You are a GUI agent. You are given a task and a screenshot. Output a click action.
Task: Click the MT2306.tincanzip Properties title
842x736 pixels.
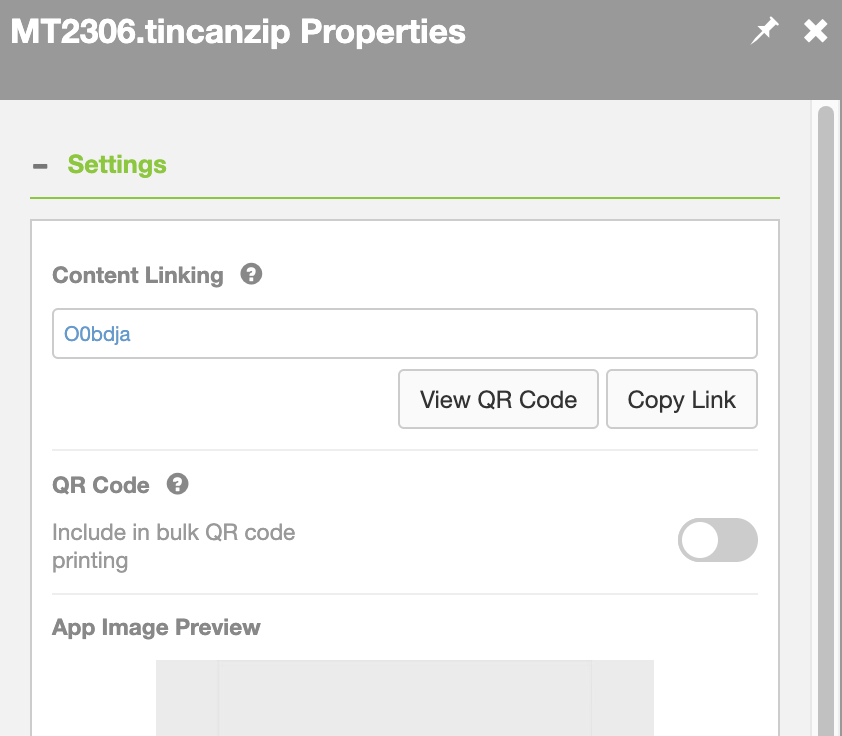(238, 32)
